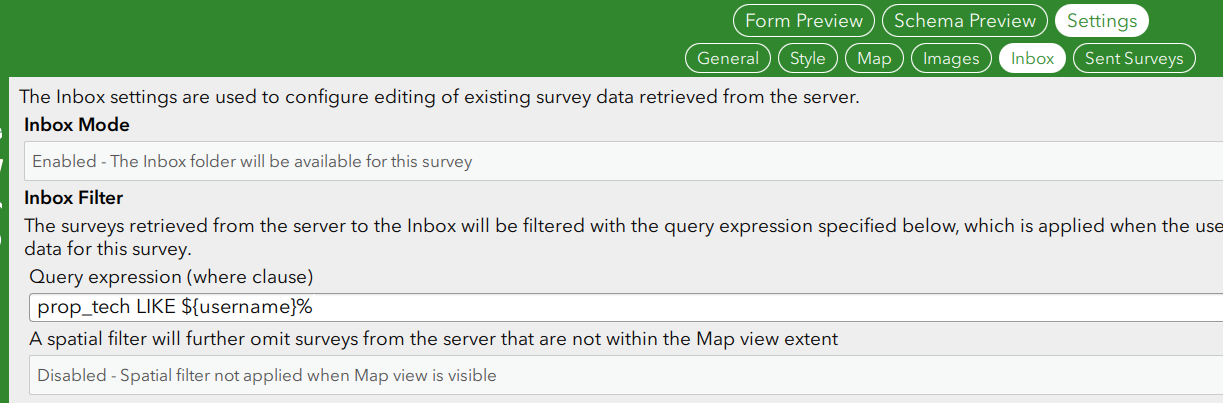Image resolution: width=1223 pixels, height=403 pixels.
Task: Open the Sent Surveys sub-tab
Action: pos(1134,58)
